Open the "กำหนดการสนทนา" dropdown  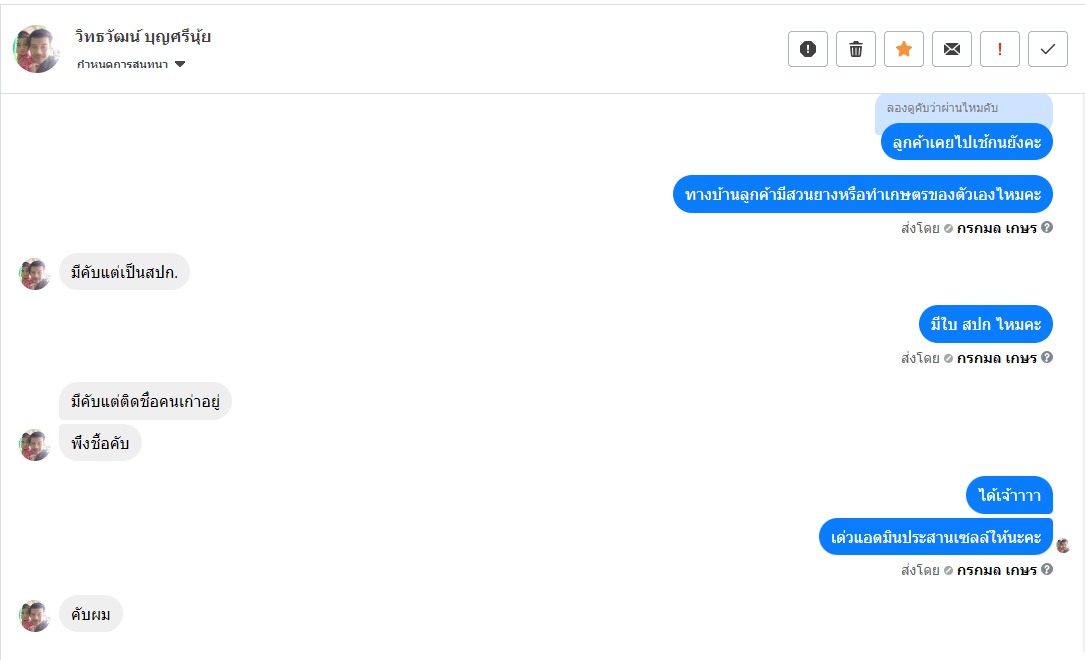click(x=123, y=65)
